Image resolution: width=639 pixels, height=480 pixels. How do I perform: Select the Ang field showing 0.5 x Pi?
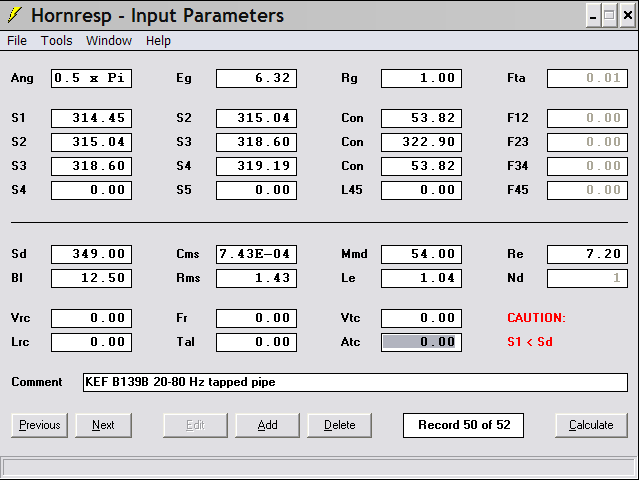(x=91, y=78)
